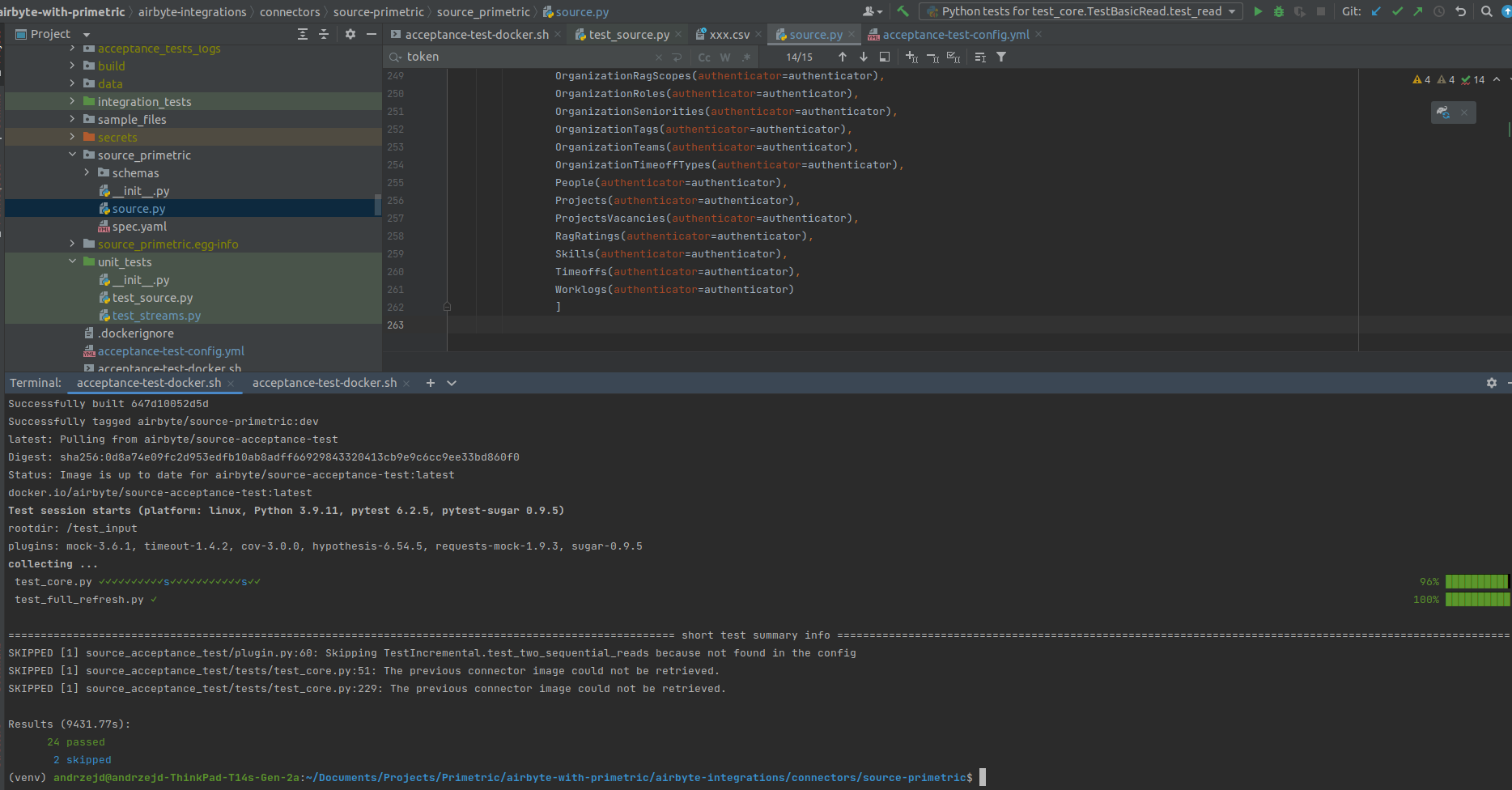
Task: Jump to next search occurrence arrow
Action: [x=864, y=57]
